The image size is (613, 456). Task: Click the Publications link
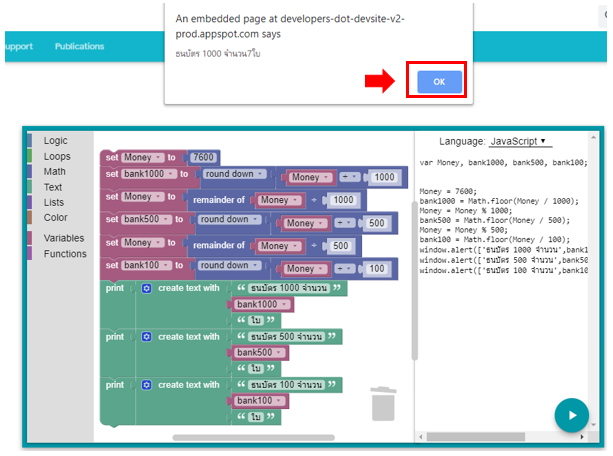tap(79, 46)
